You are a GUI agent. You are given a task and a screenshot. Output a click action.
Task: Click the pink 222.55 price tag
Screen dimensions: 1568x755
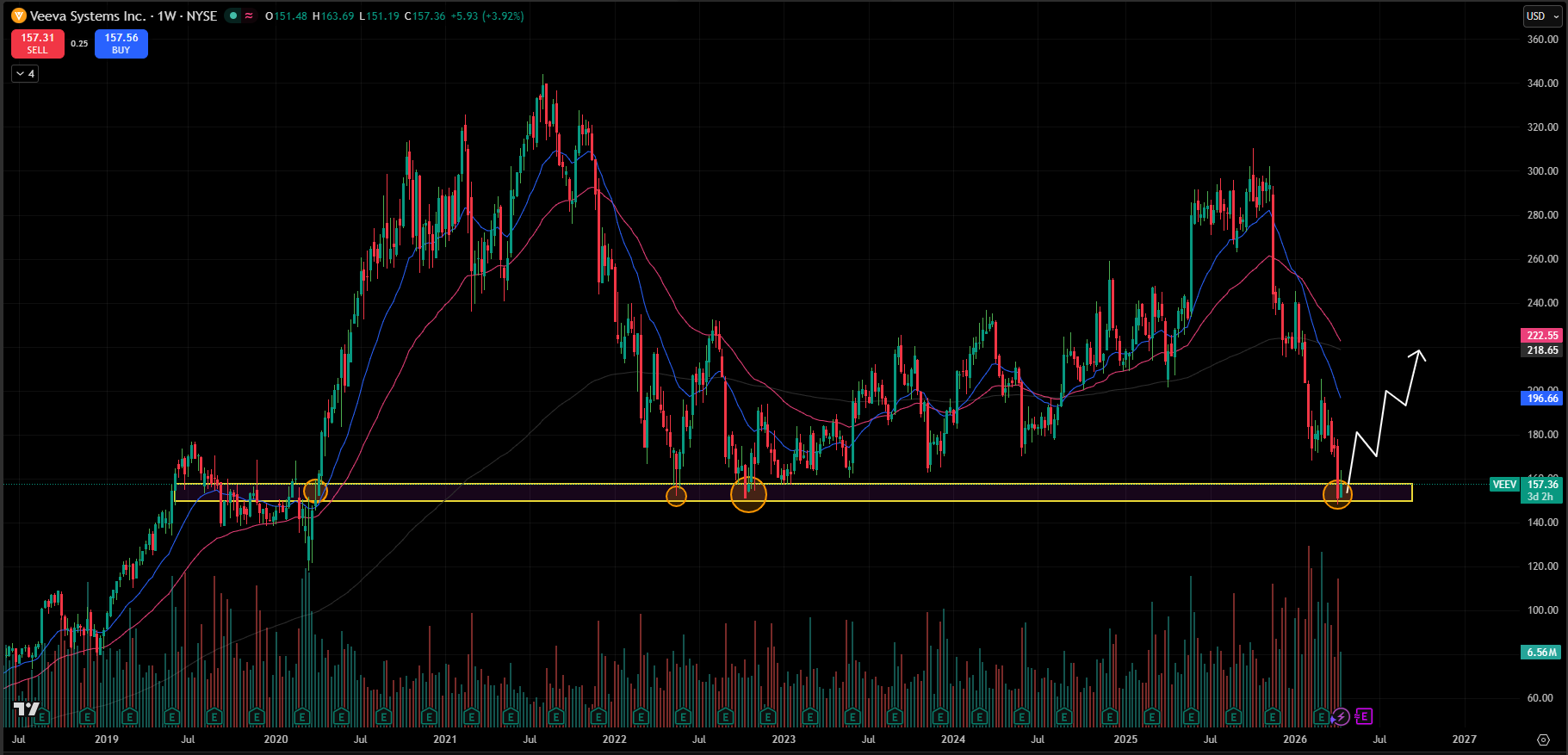[x=1542, y=336]
